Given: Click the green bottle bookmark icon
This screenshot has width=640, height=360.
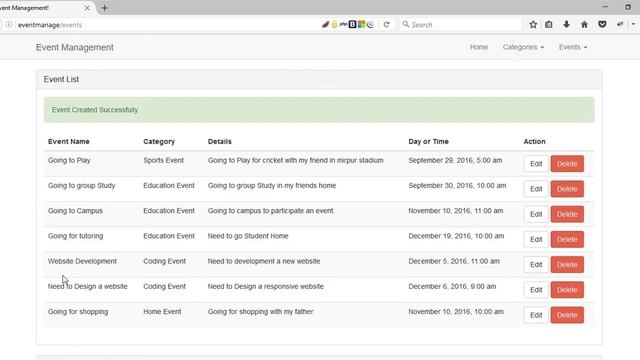Looking at the screenshot, I should click(x=335, y=24).
